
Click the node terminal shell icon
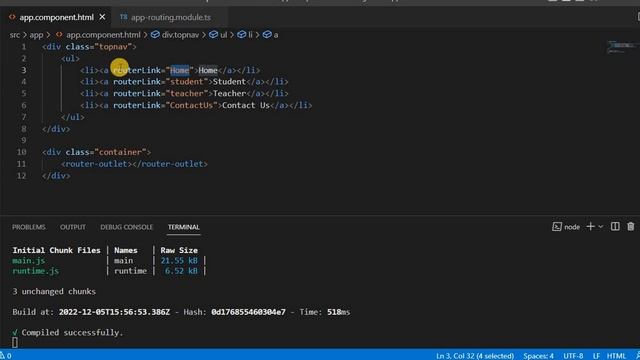[557, 227]
